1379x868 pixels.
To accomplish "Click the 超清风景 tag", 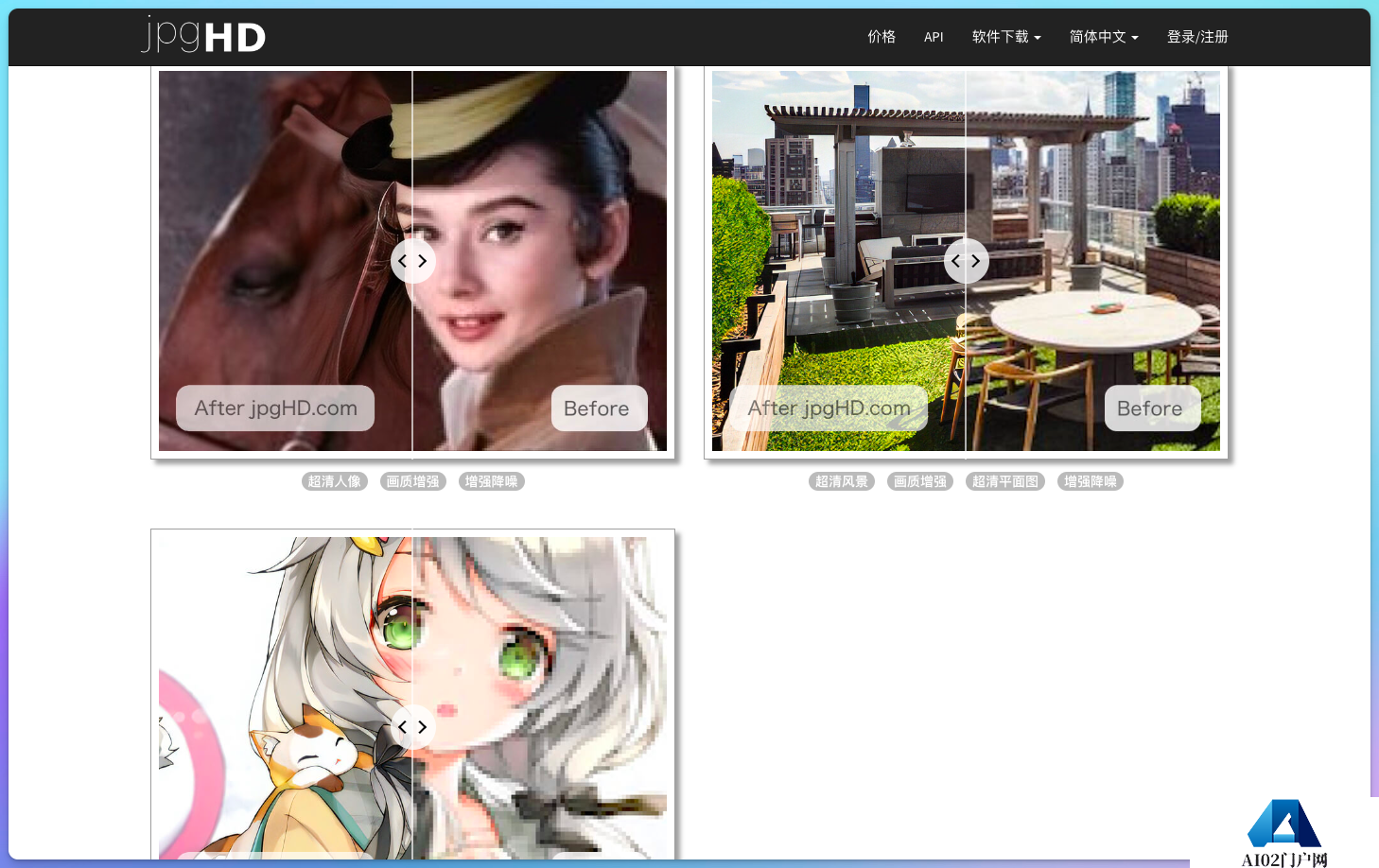I will coord(842,481).
